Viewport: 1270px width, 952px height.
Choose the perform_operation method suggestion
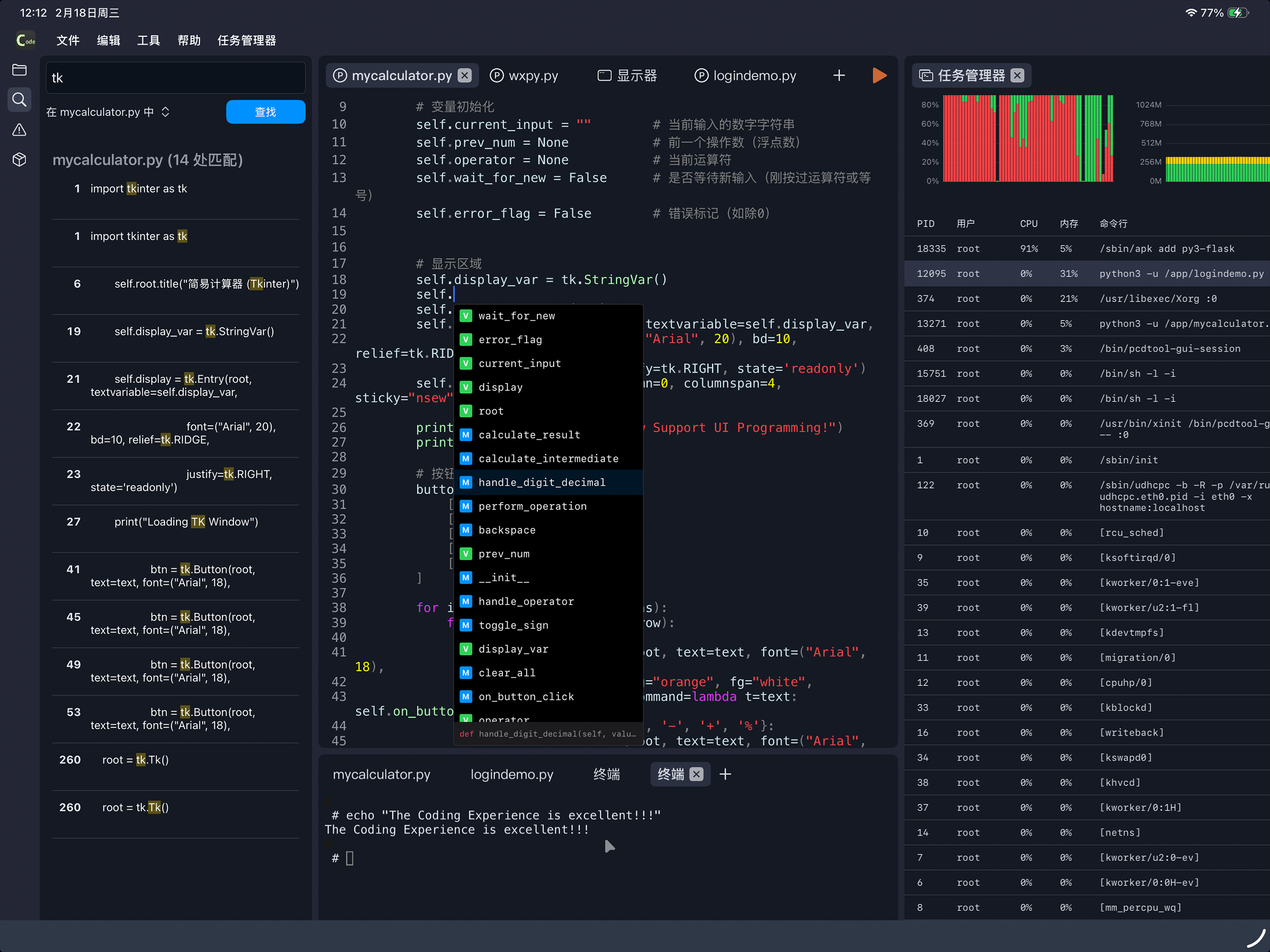click(549, 506)
